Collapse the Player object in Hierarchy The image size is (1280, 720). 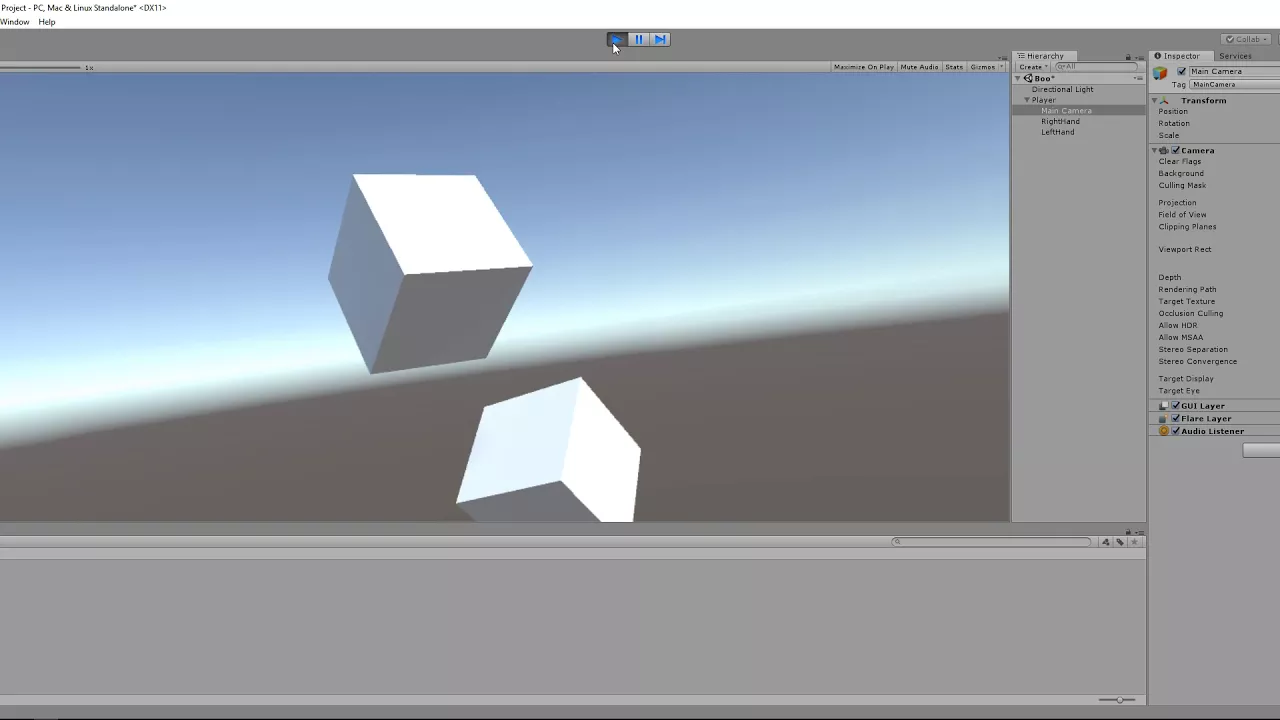click(1027, 100)
